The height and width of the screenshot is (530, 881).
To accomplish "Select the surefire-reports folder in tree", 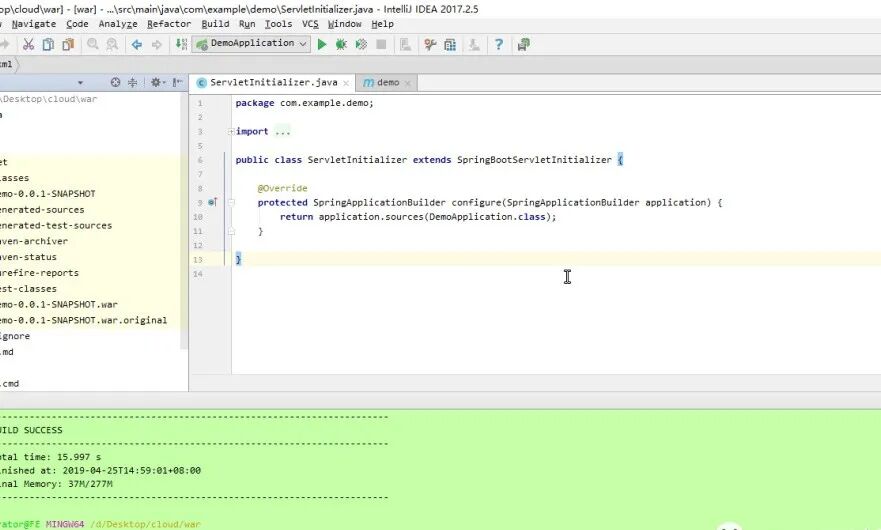I will pyautogui.click(x=39, y=273).
